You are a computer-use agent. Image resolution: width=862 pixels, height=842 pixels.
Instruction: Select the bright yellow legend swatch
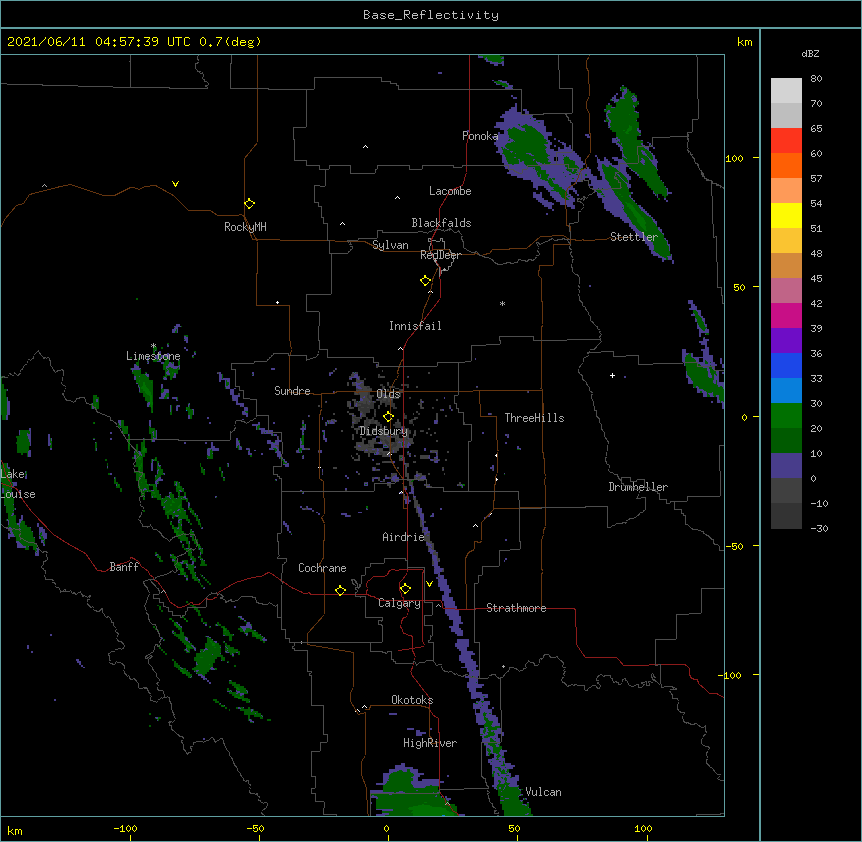pos(786,215)
